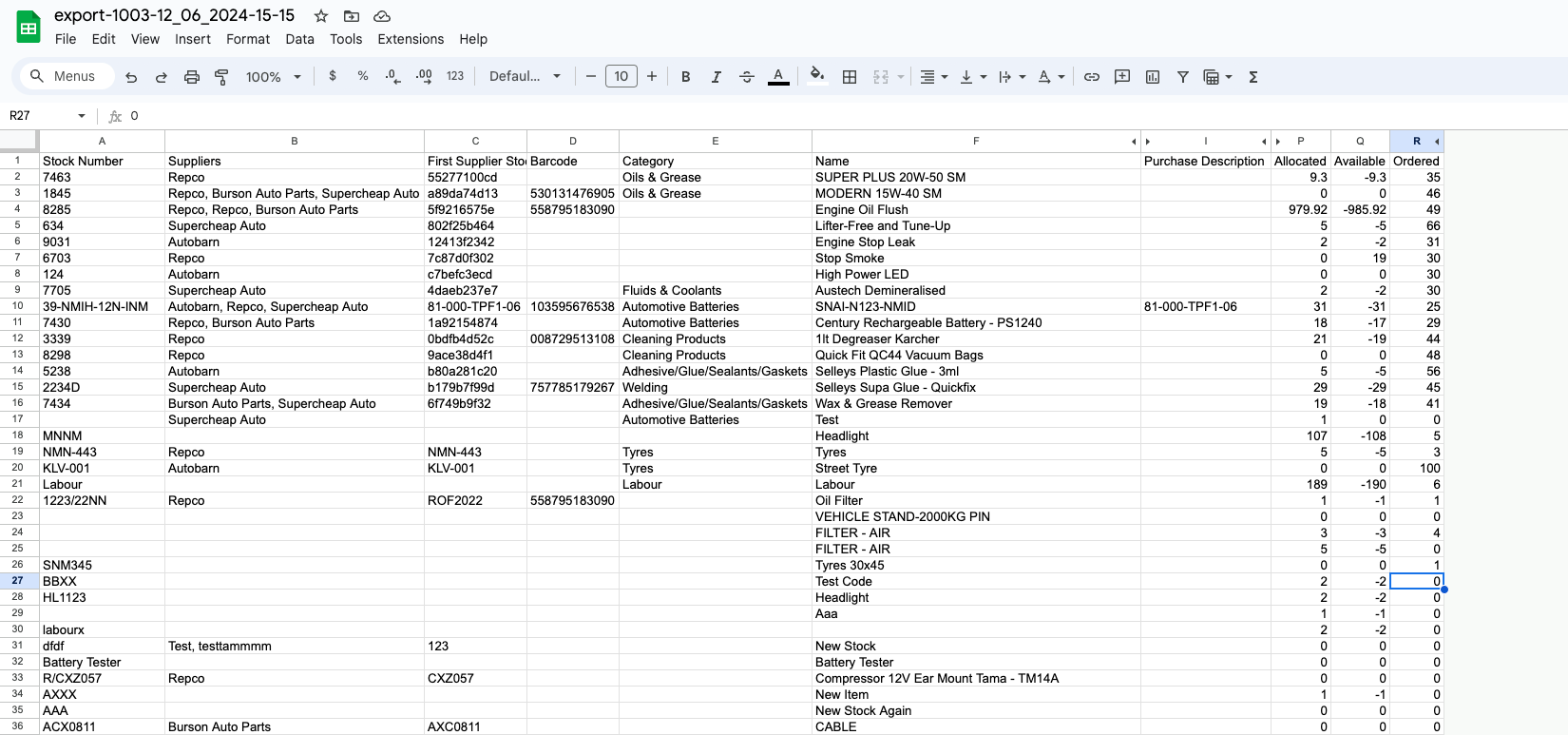Open vertical align dropdown
Image resolution: width=1568 pixels, height=735 pixels.
[x=973, y=77]
